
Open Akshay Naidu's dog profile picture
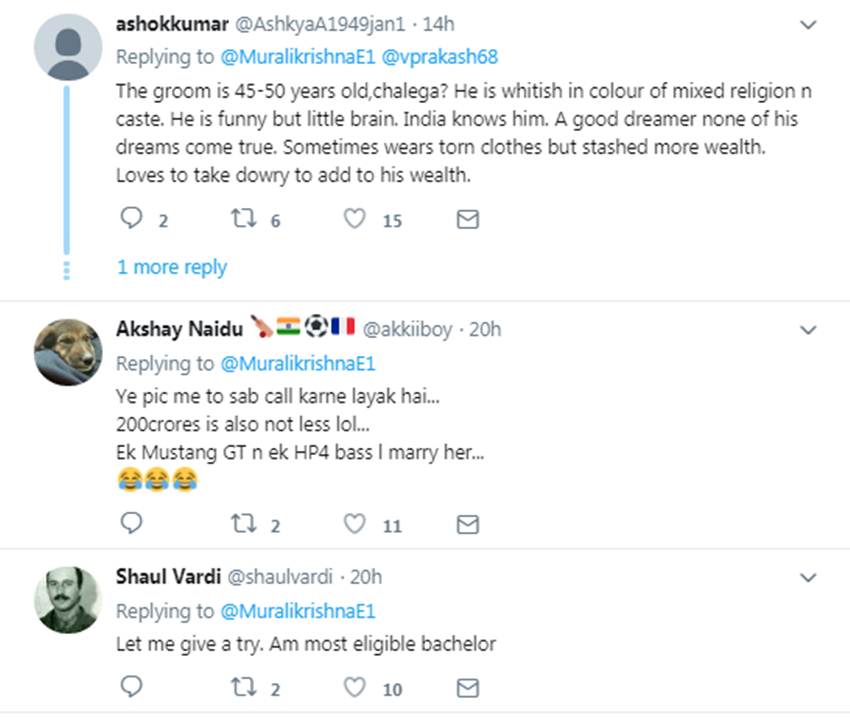68,352
